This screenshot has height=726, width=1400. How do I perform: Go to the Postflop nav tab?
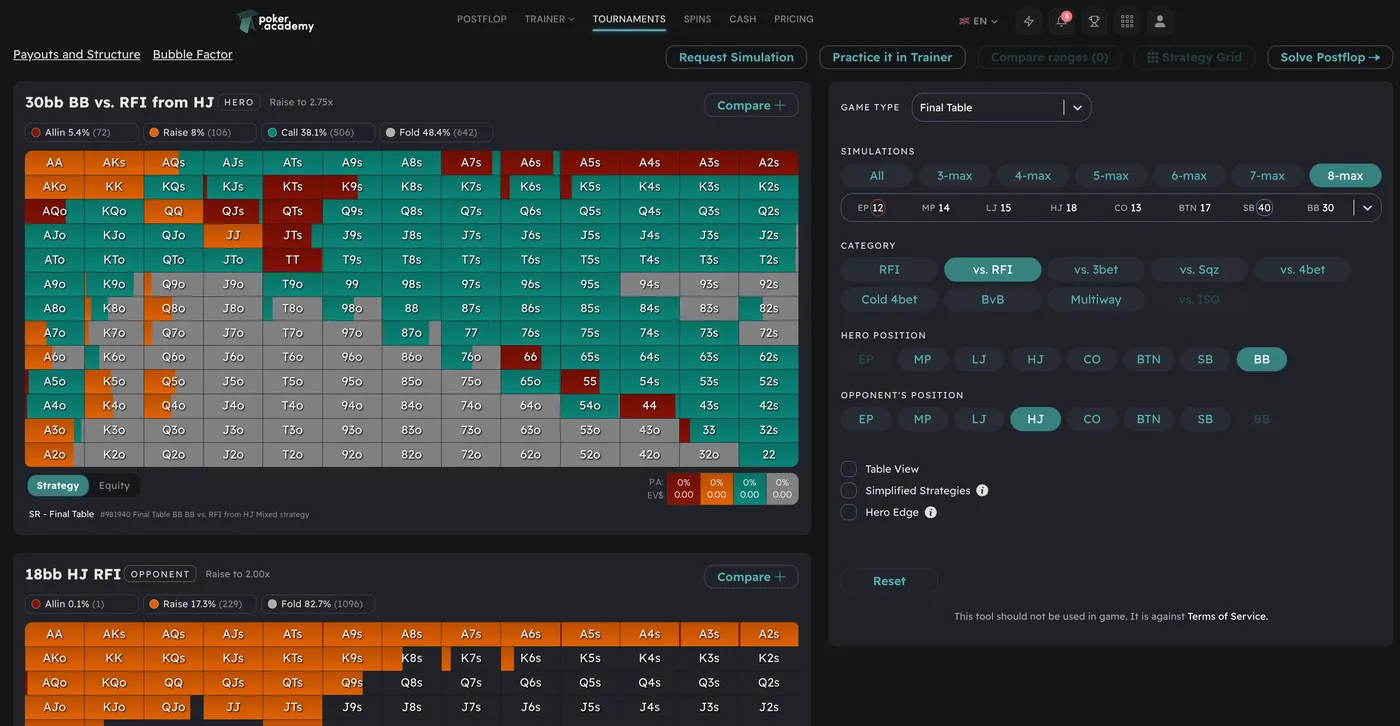[x=481, y=19]
